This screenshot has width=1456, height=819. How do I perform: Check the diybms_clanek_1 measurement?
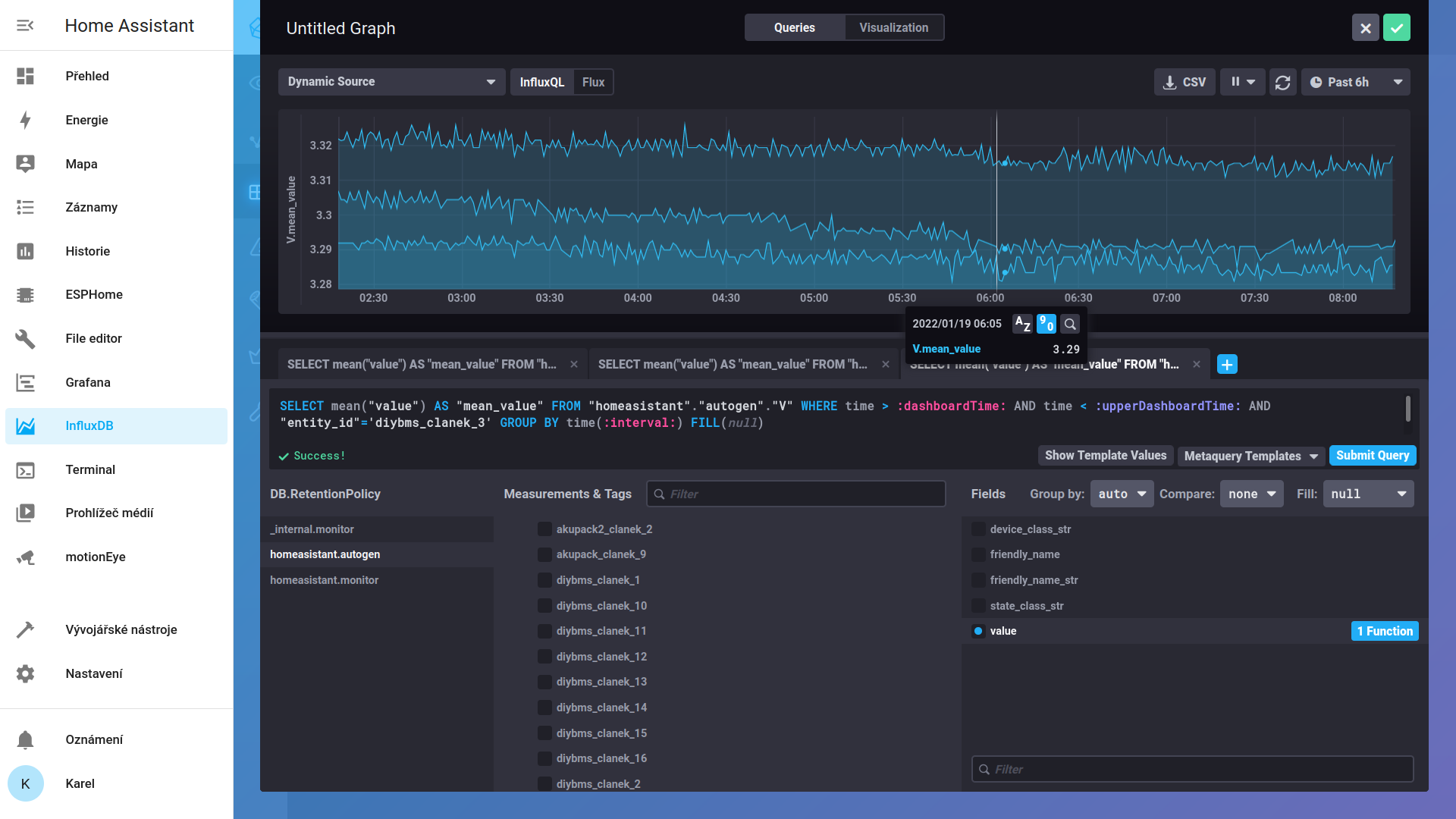tap(544, 580)
